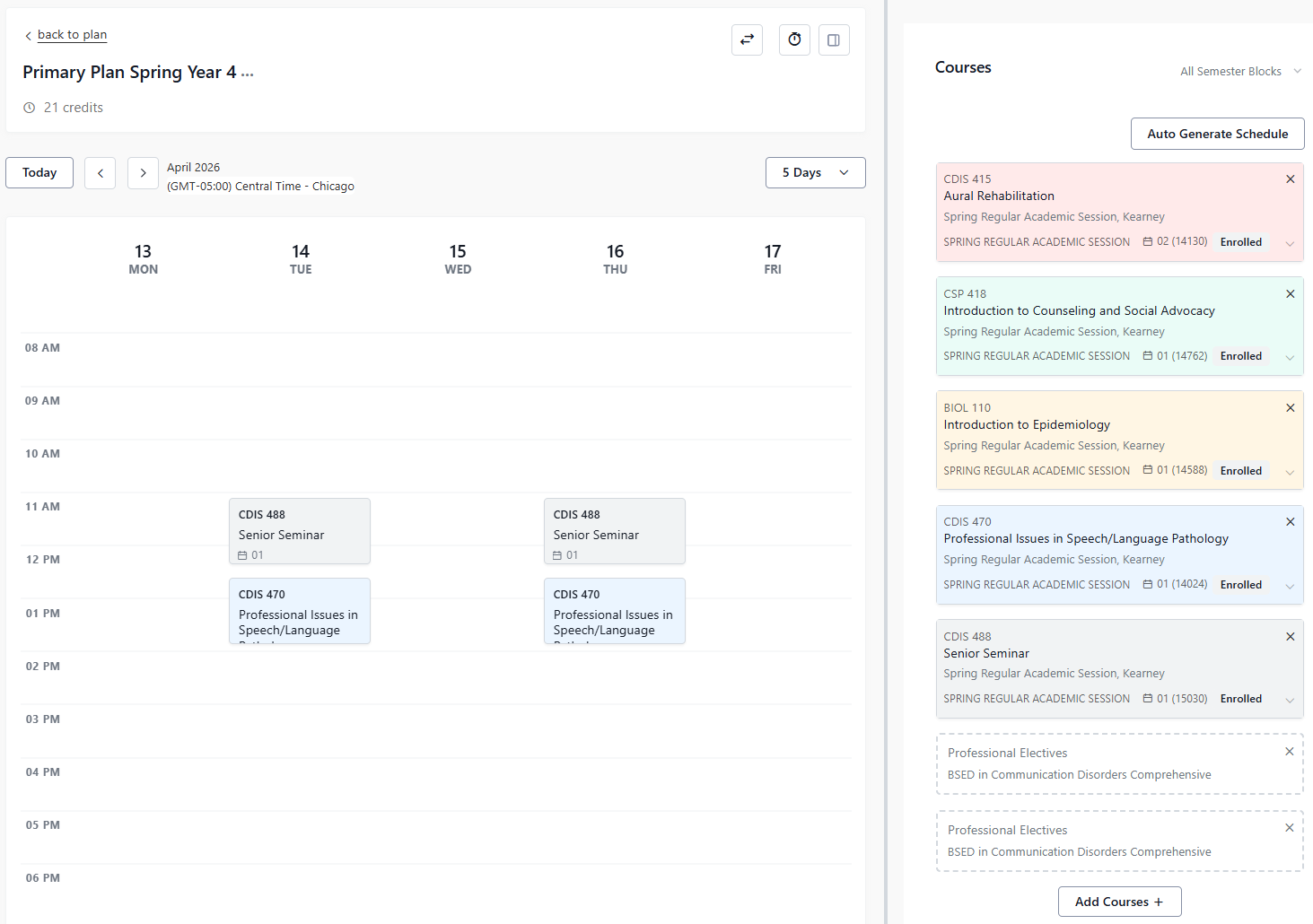Click section 02 (14130) text

1182,241
